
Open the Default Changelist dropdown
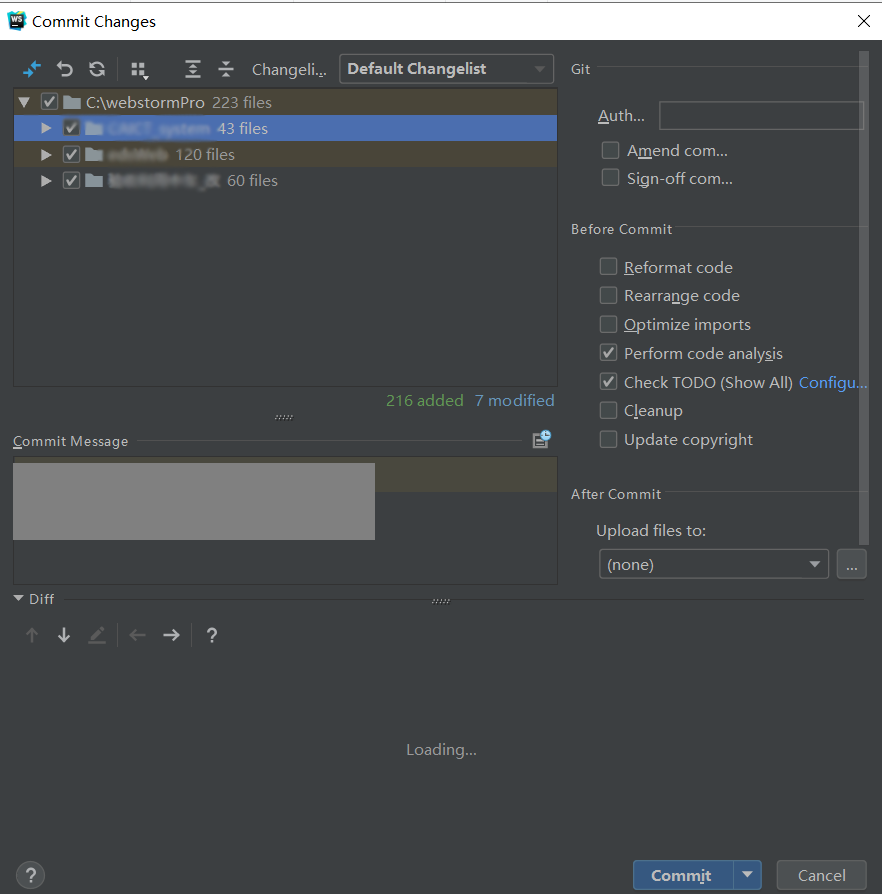(446, 69)
